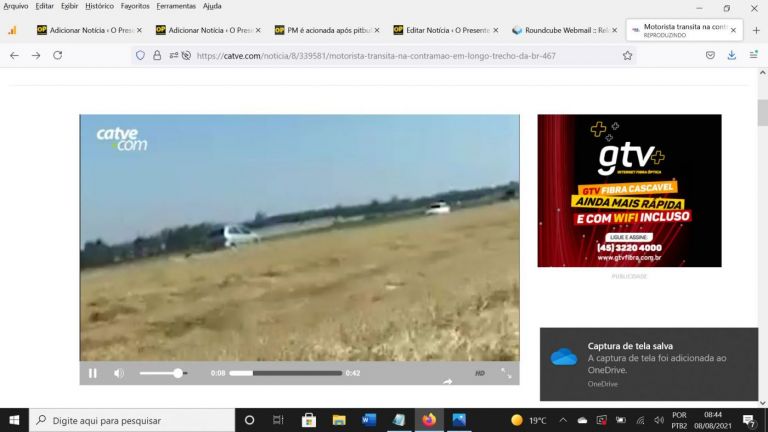Open the Ajuda menu
The image size is (768, 432).
point(212,6)
